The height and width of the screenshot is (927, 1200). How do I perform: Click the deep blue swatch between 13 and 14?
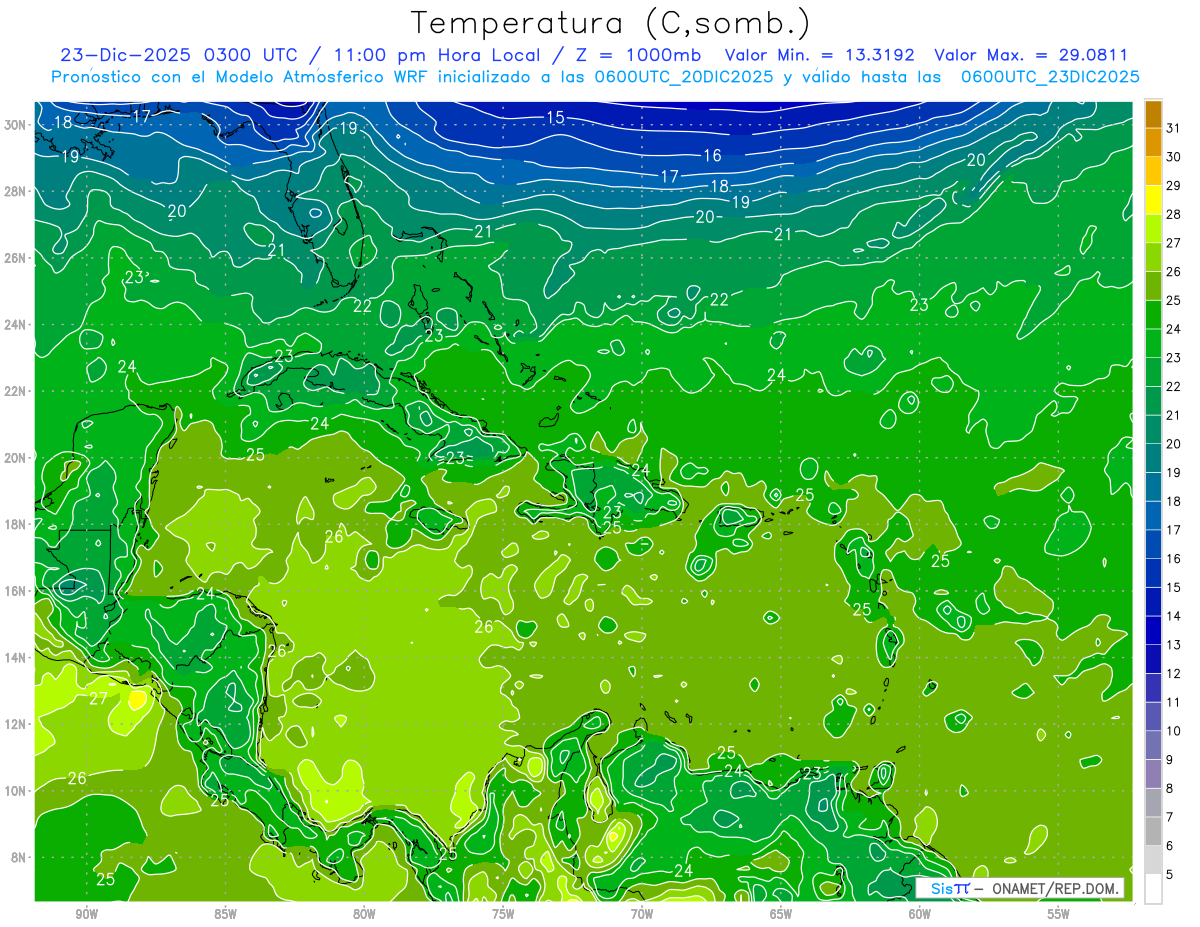pos(1153,630)
